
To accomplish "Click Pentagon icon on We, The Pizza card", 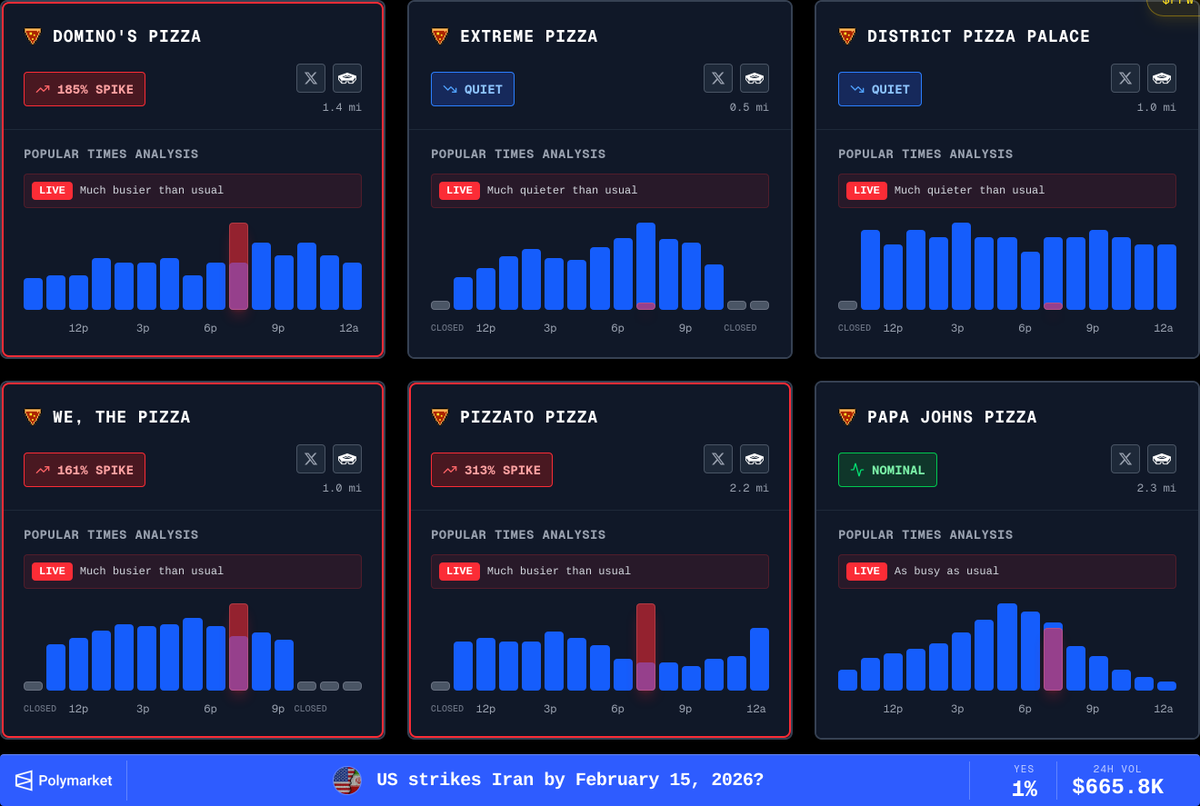I will (x=347, y=459).
